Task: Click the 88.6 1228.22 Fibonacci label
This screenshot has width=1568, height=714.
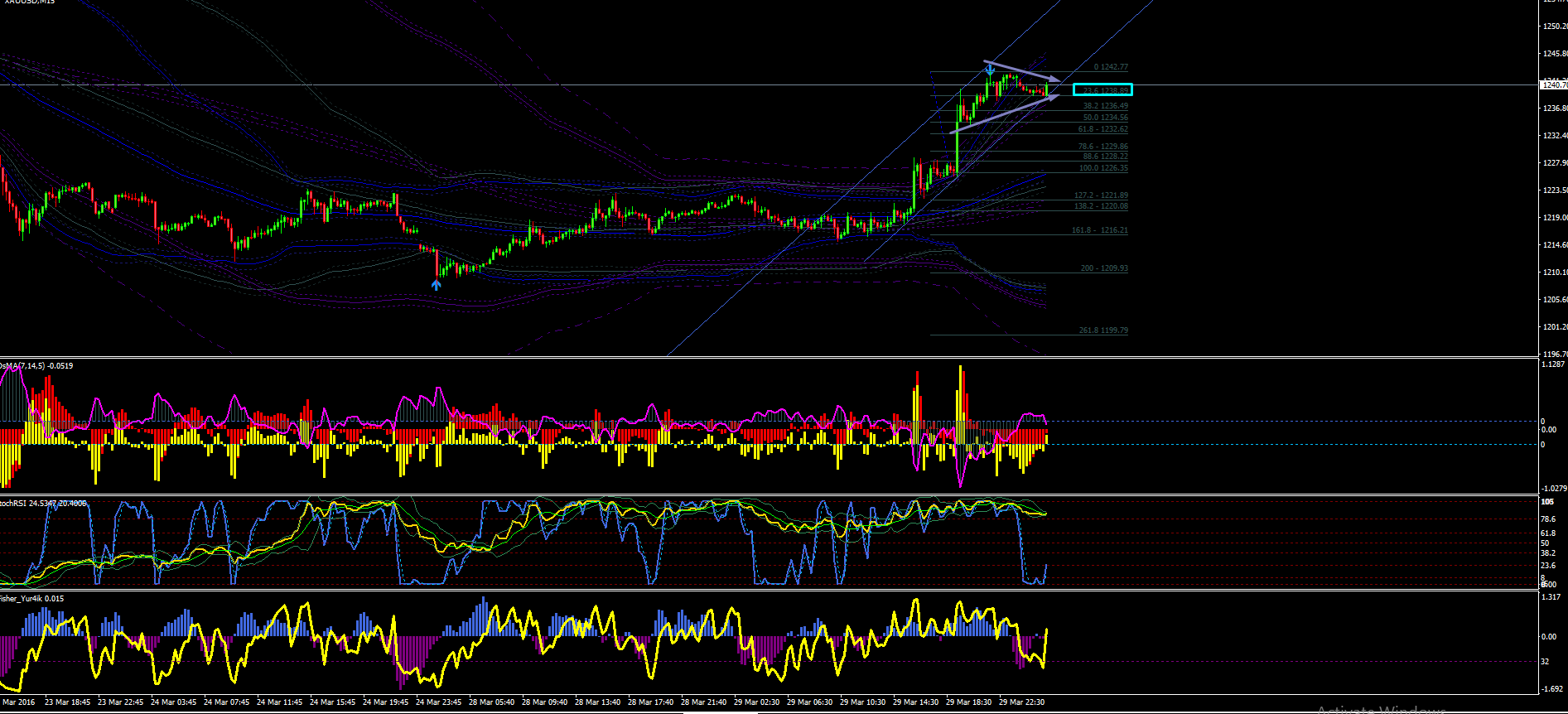Action: coord(1106,156)
